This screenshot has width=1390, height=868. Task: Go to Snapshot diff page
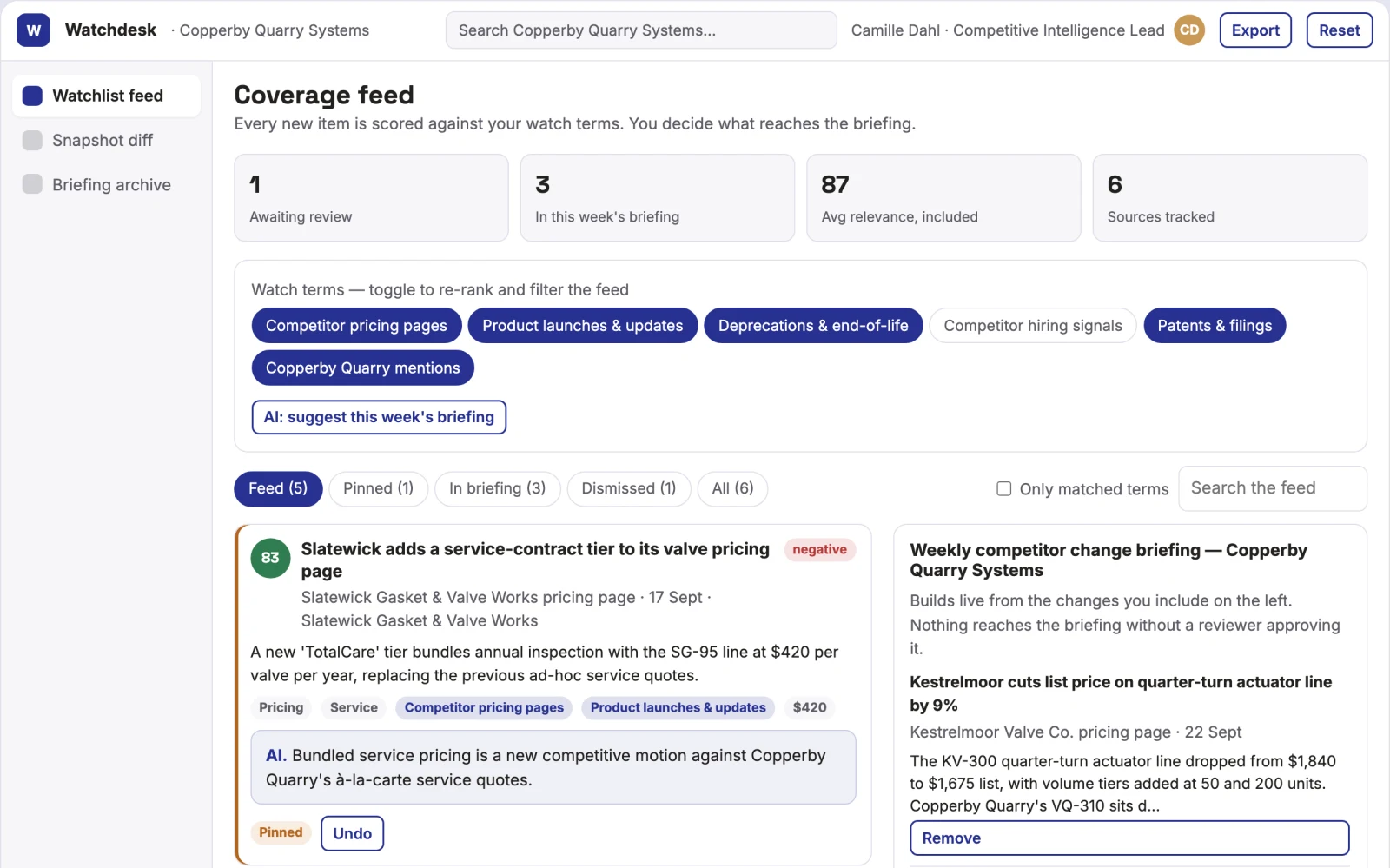click(106, 140)
